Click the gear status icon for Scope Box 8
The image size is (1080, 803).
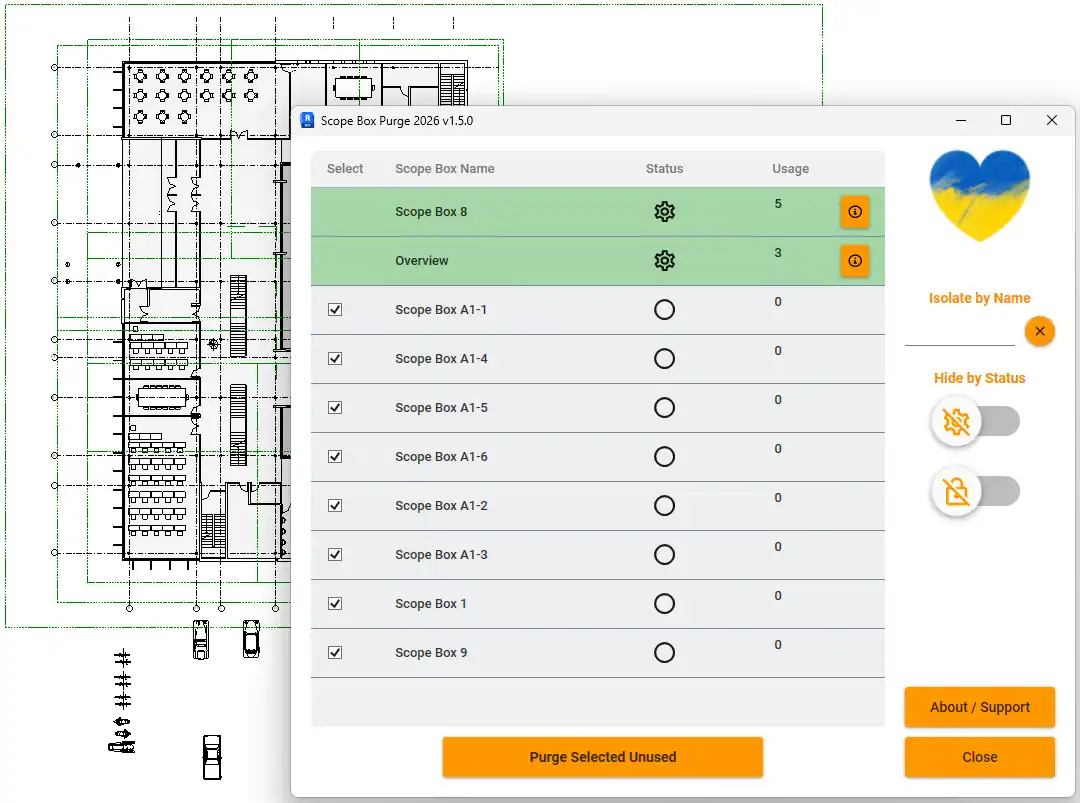click(664, 211)
